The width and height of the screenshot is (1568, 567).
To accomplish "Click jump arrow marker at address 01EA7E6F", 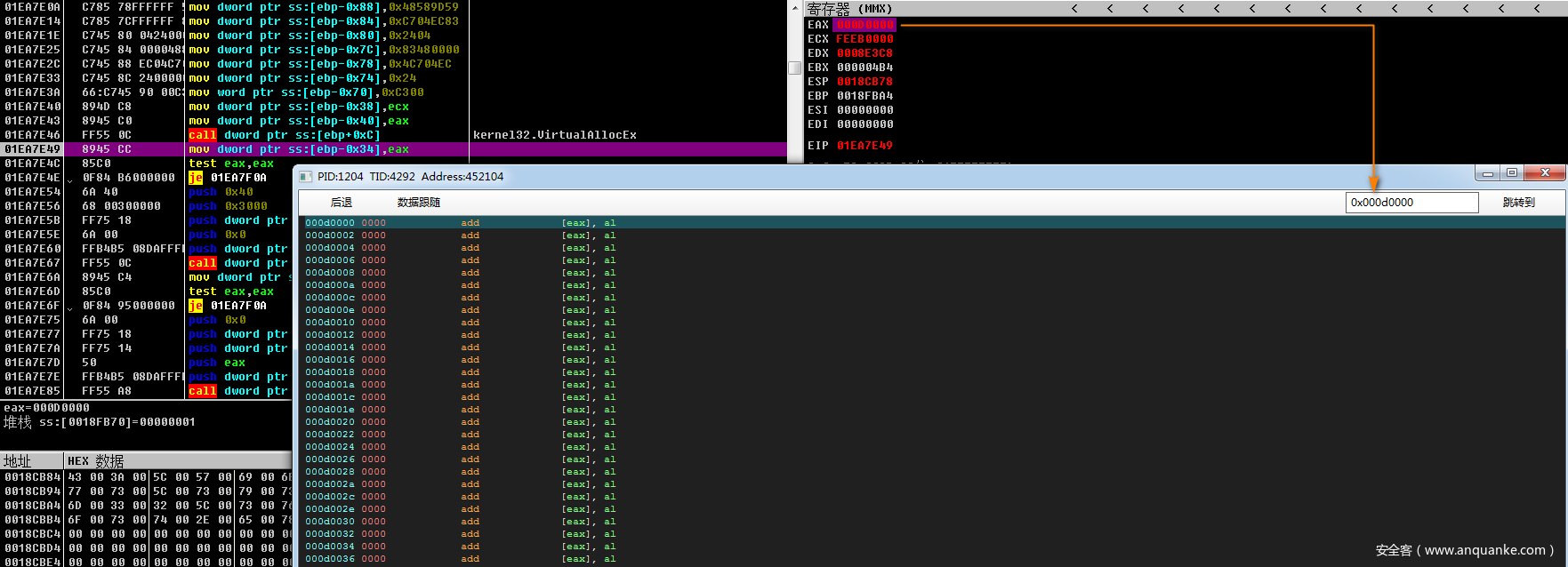I will [70, 307].
